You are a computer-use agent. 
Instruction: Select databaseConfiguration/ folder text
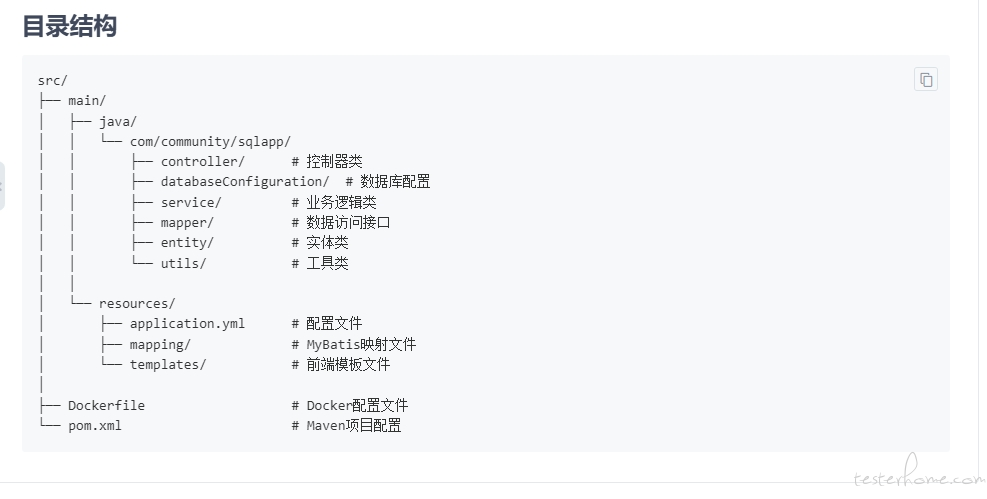tap(245, 182)
